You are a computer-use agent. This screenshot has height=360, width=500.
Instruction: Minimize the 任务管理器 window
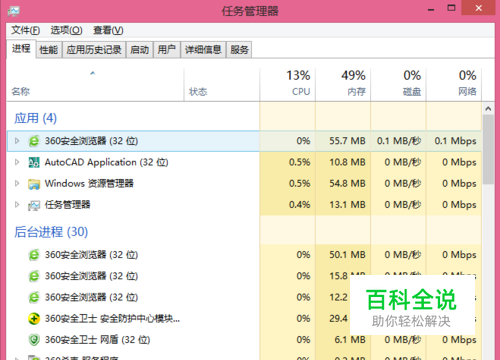431,9
